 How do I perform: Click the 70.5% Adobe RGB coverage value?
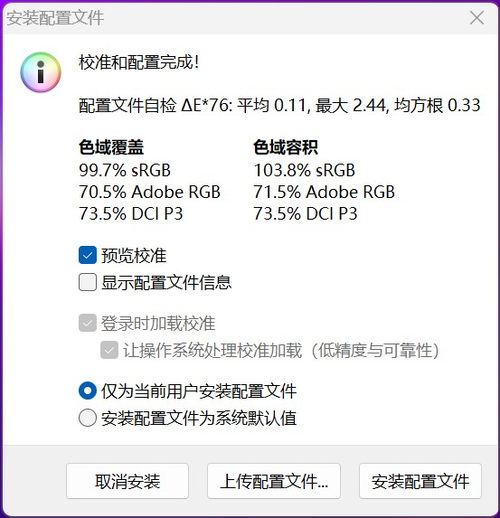[x=150, y=192]
